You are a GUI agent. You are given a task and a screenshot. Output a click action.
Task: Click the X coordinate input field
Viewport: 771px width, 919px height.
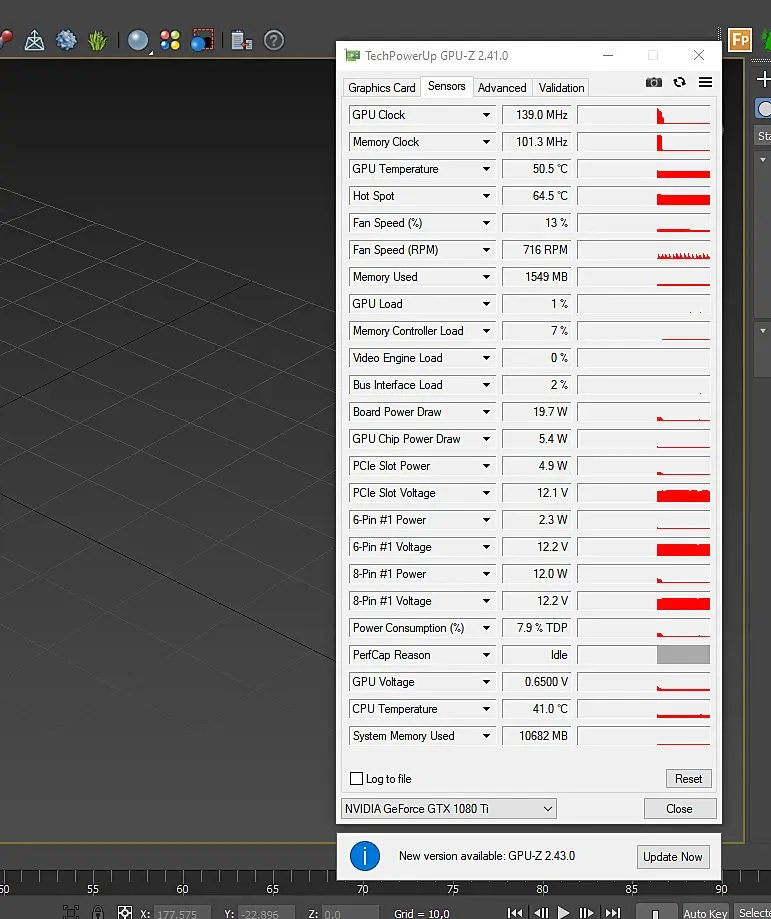click(x=182, y=914)
